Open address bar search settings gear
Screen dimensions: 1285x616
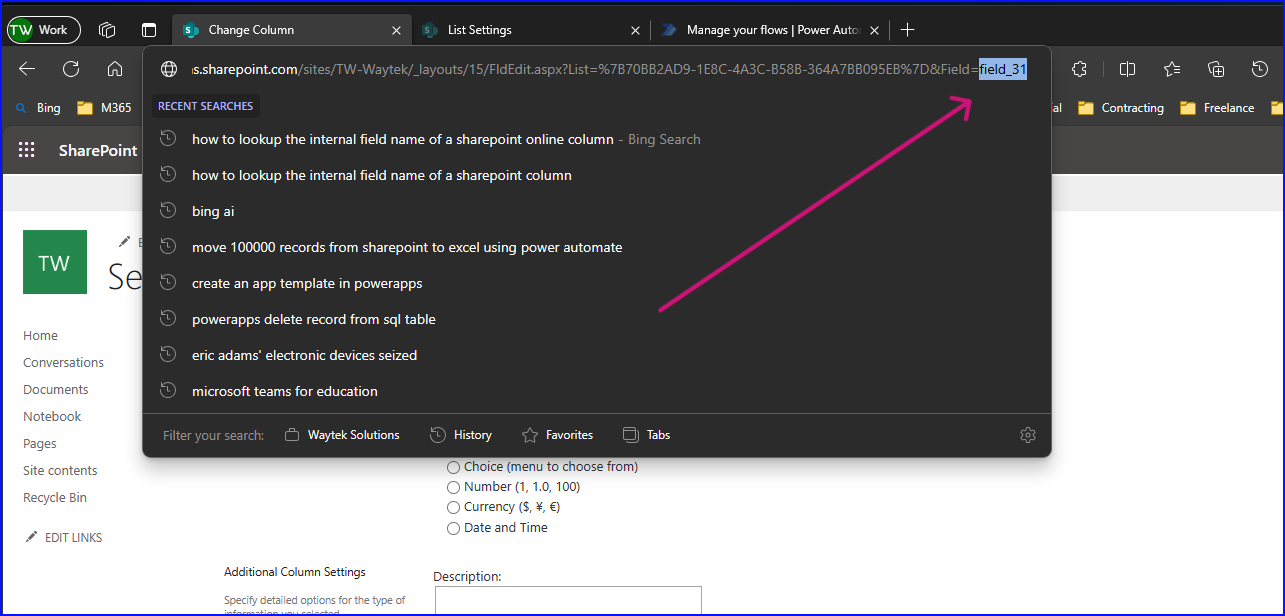[1028, 435]
